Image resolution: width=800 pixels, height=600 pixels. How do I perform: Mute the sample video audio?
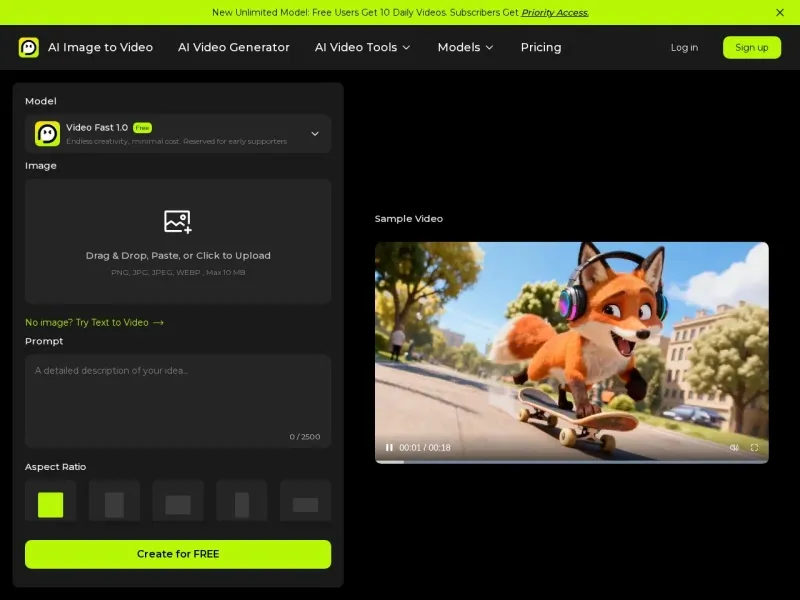735,448
